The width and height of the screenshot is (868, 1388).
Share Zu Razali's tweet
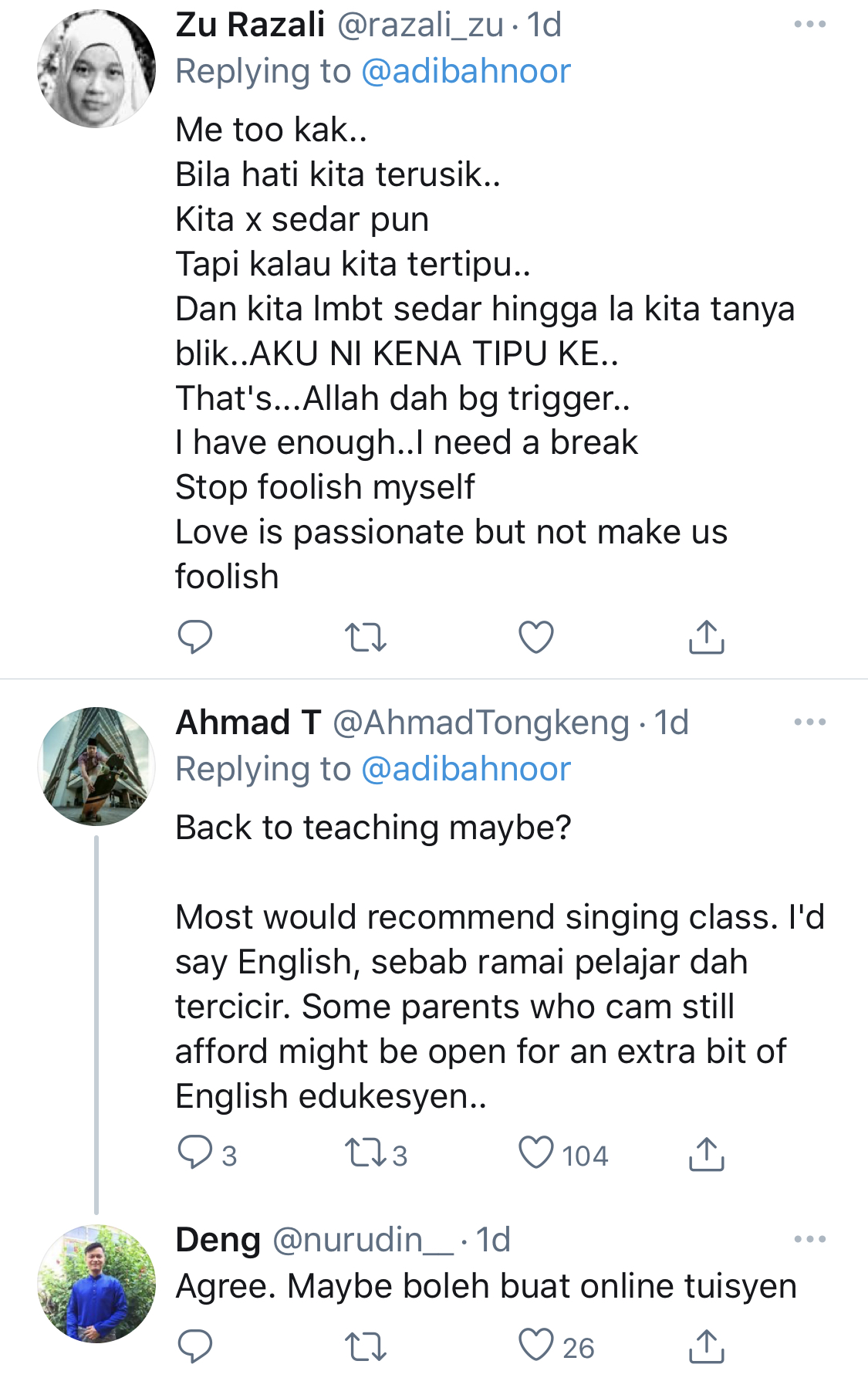[706, 637]
